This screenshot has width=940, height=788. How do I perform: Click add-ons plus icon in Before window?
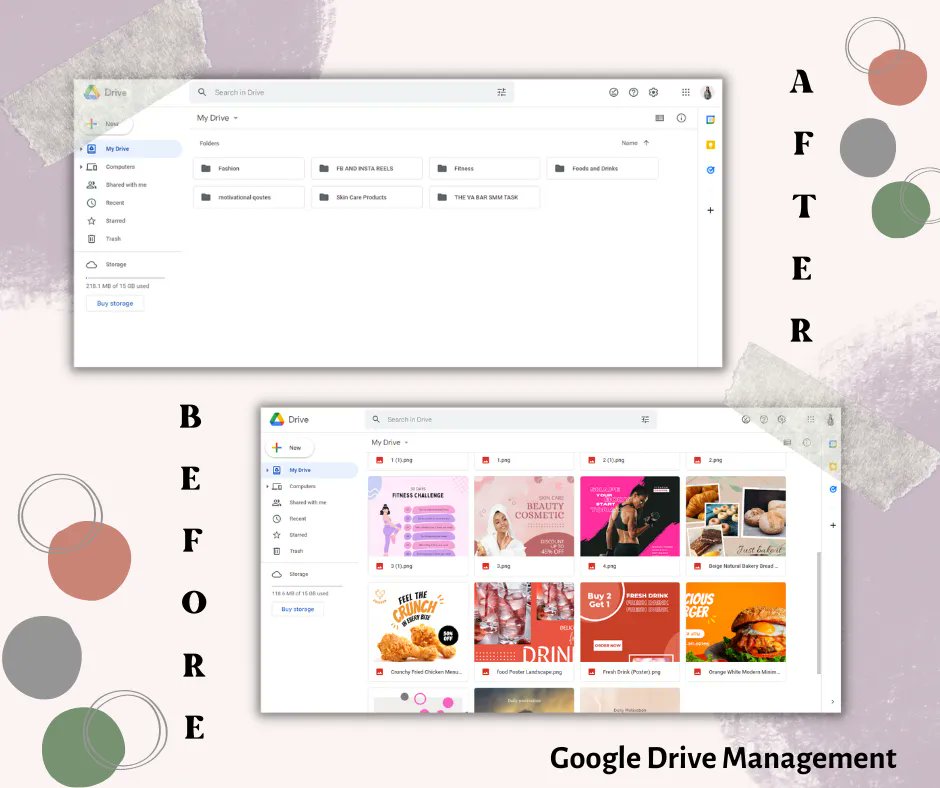[x=833, y=525]
